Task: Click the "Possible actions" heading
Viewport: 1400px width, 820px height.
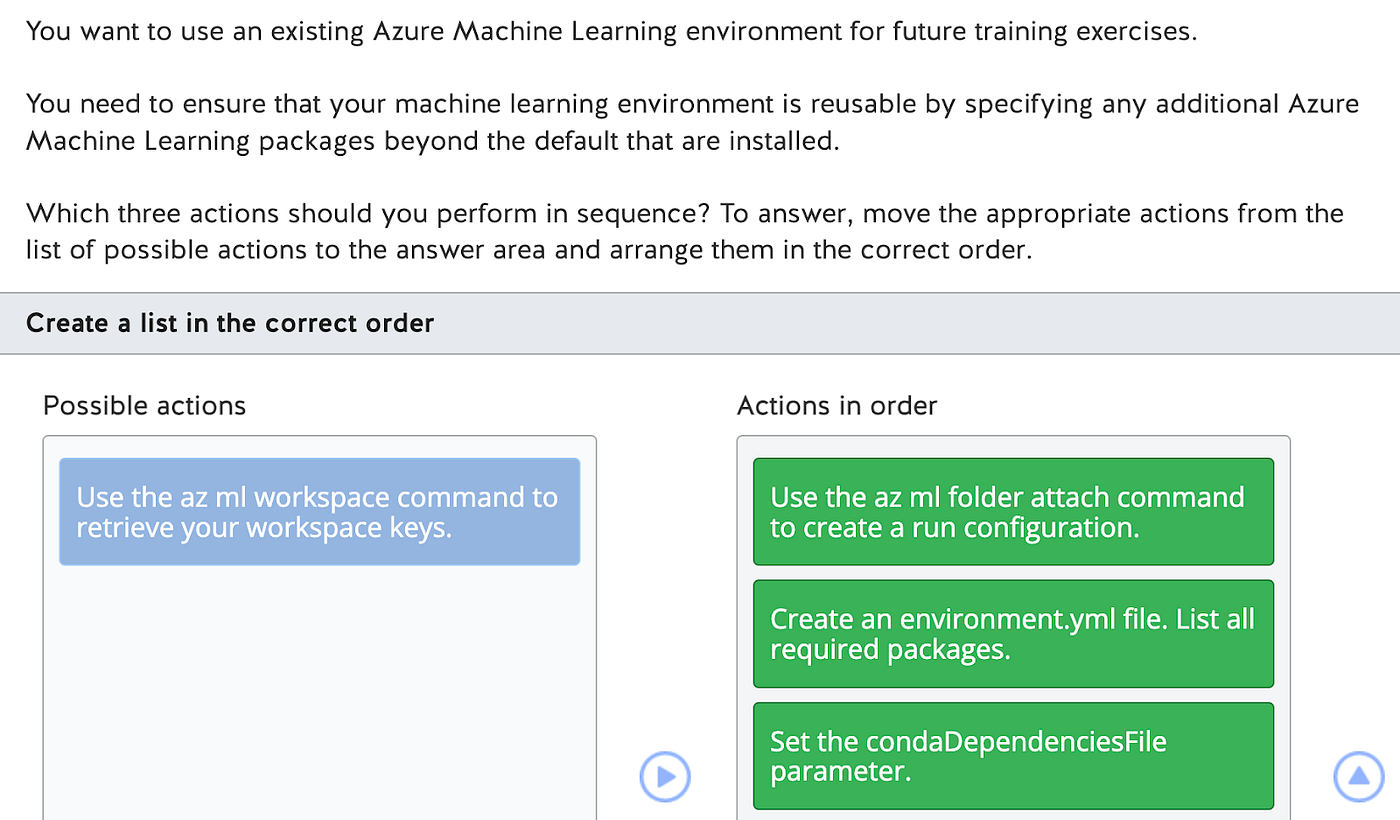Action: [x=144, y=405]
